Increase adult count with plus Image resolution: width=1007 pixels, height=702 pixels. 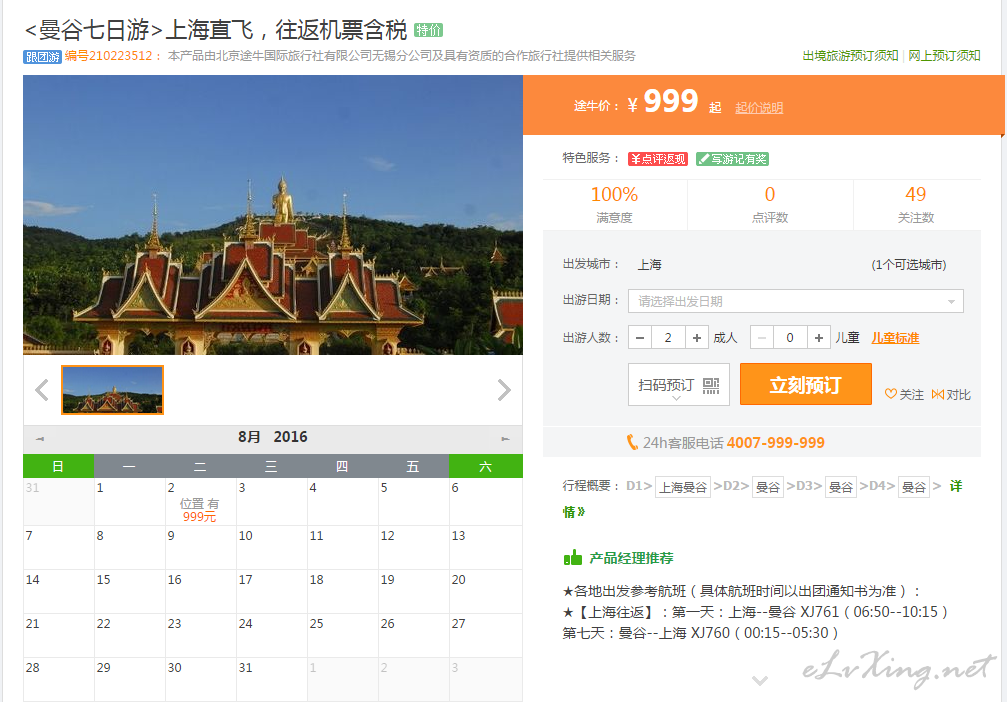(697, 338)
